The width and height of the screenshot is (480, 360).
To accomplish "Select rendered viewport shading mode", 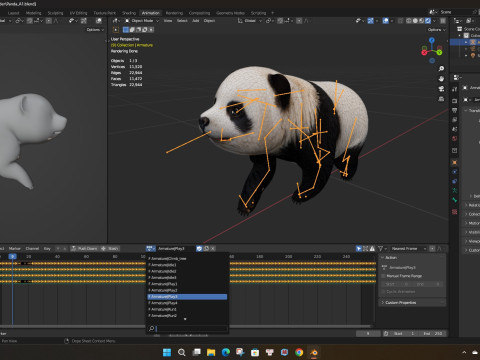I will (428, 21).
